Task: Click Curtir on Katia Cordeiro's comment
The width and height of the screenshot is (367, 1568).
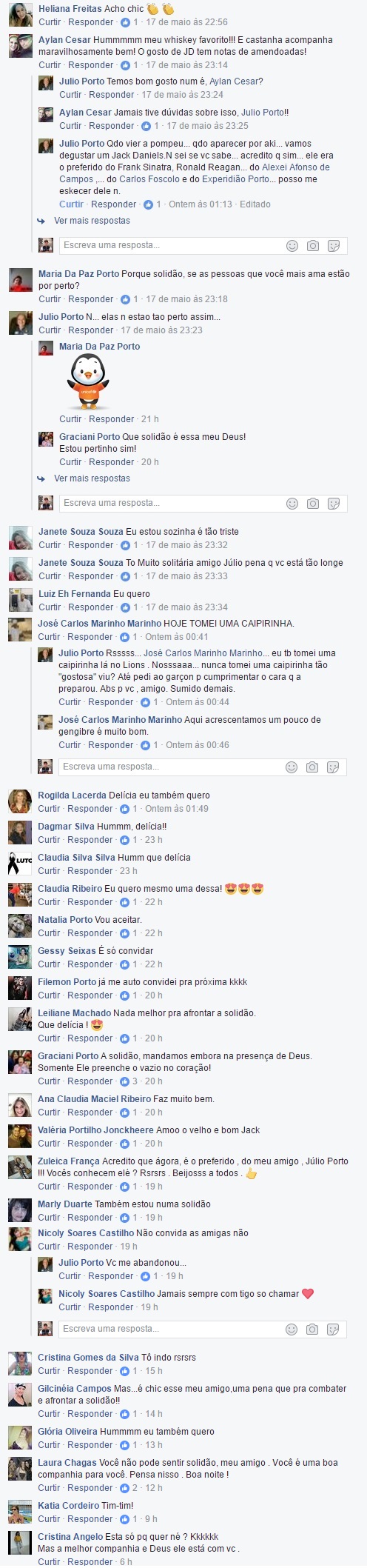Action: [50, 1518]
